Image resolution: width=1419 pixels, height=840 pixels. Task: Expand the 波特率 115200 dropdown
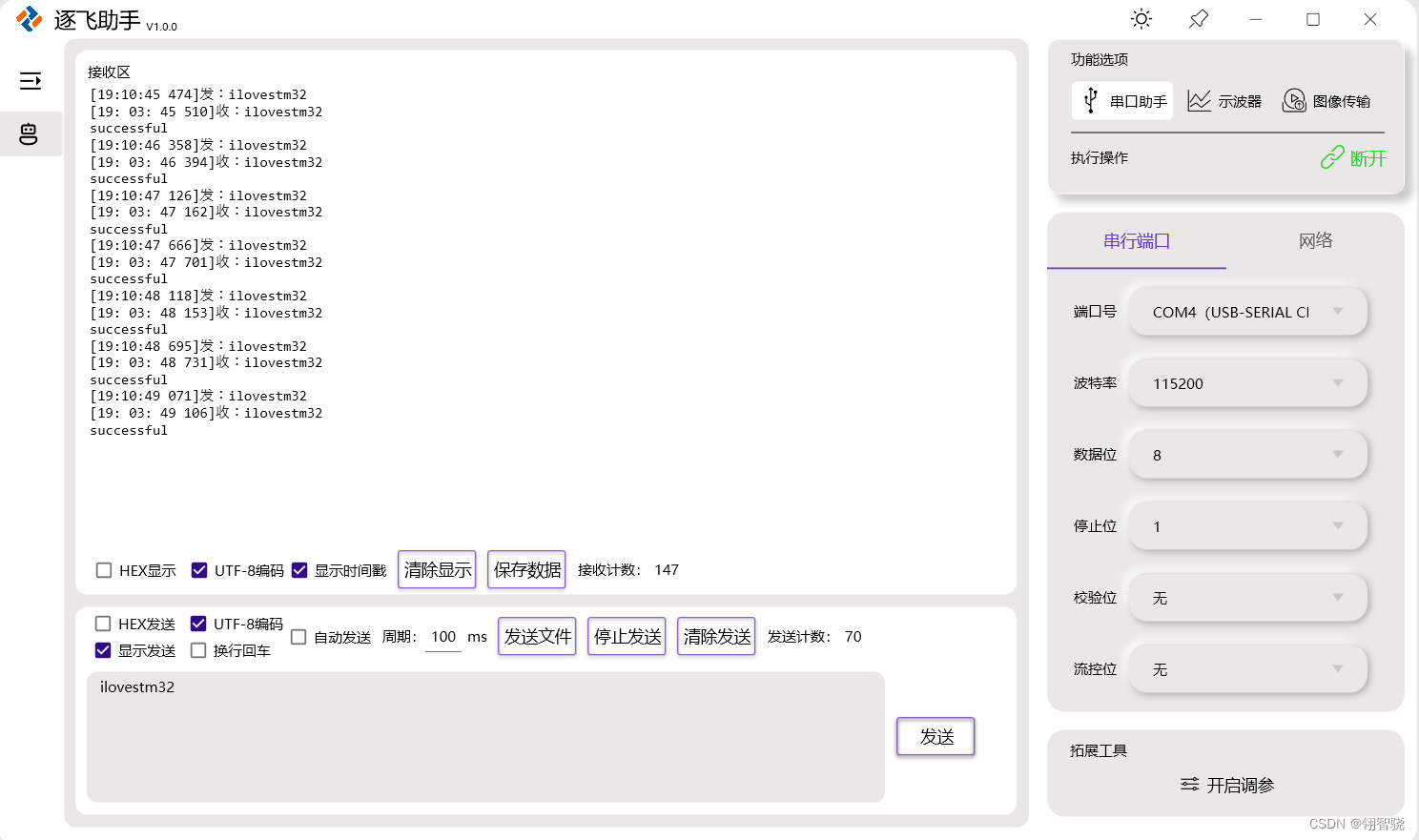coord(1247,383)
